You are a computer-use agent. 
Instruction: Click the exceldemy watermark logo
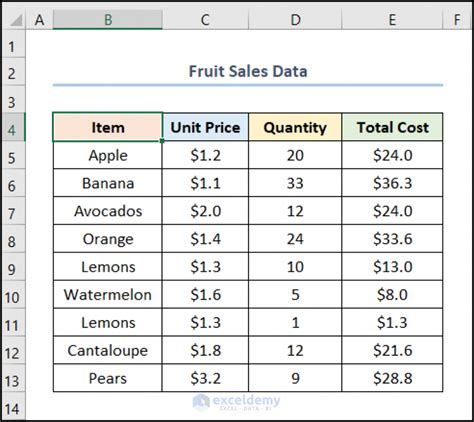pos(237,402)
